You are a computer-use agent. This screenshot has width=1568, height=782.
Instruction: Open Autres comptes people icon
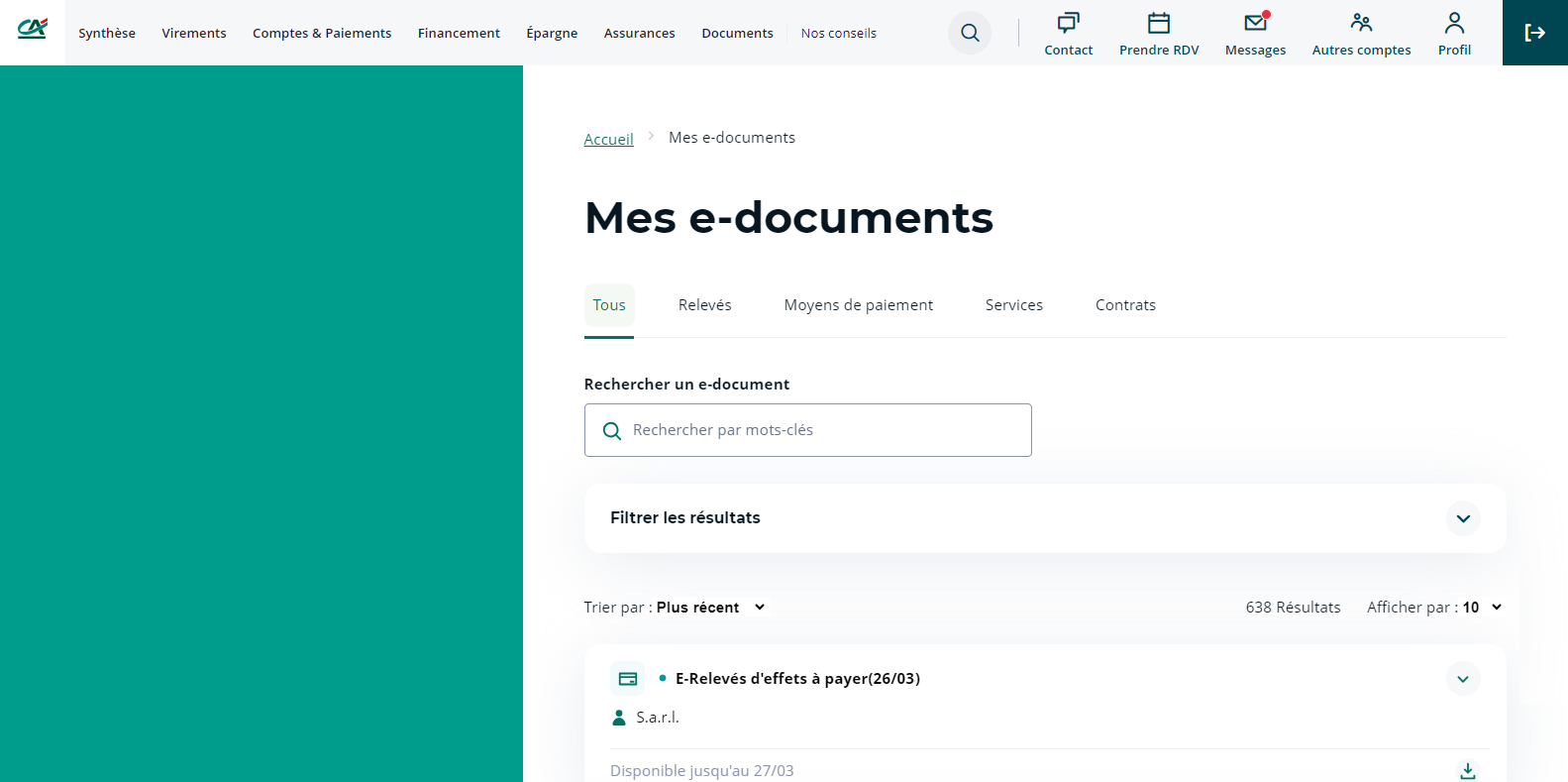(1361, 23)
